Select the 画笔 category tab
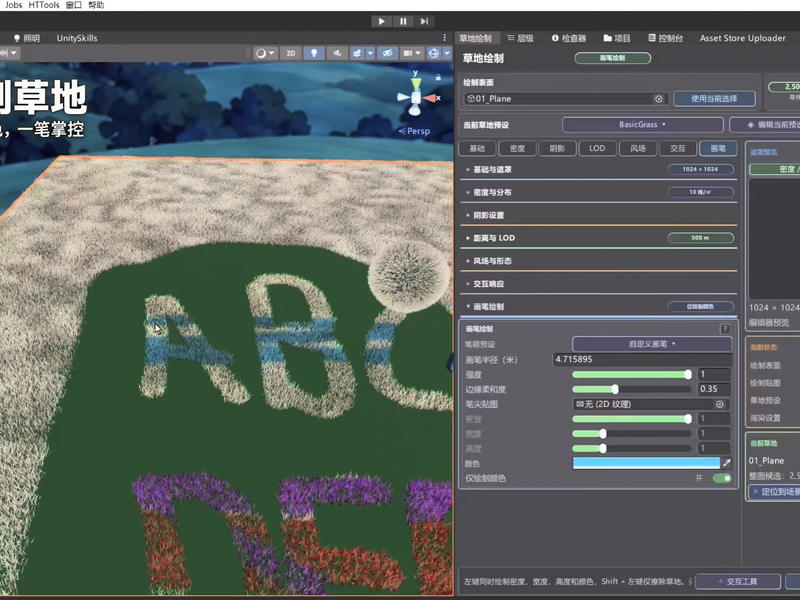The width and height of the screenshot is (800, 600). tap(718, 148)
